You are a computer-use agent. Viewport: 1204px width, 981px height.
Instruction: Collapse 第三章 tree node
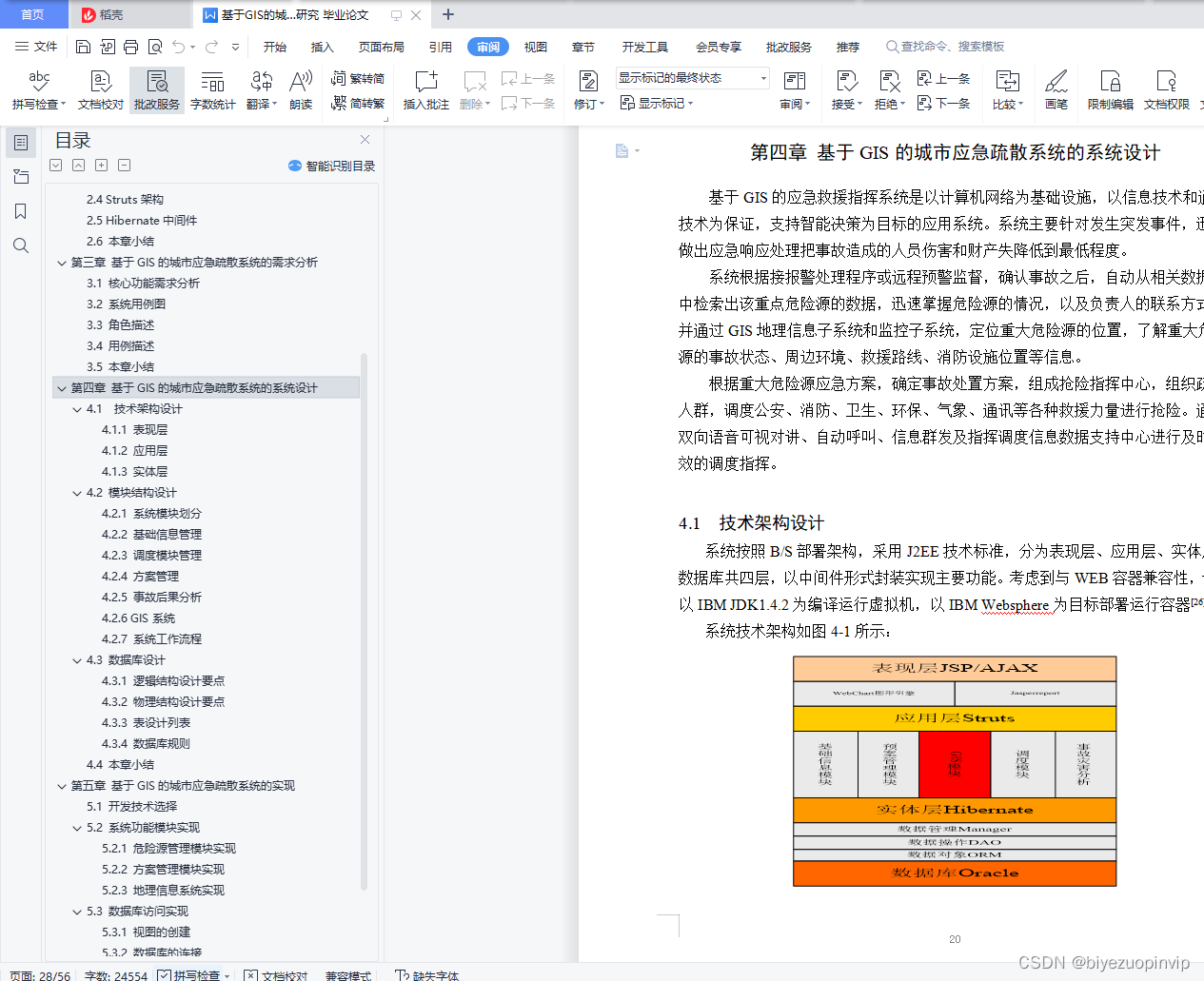click(x=62, y=263)
